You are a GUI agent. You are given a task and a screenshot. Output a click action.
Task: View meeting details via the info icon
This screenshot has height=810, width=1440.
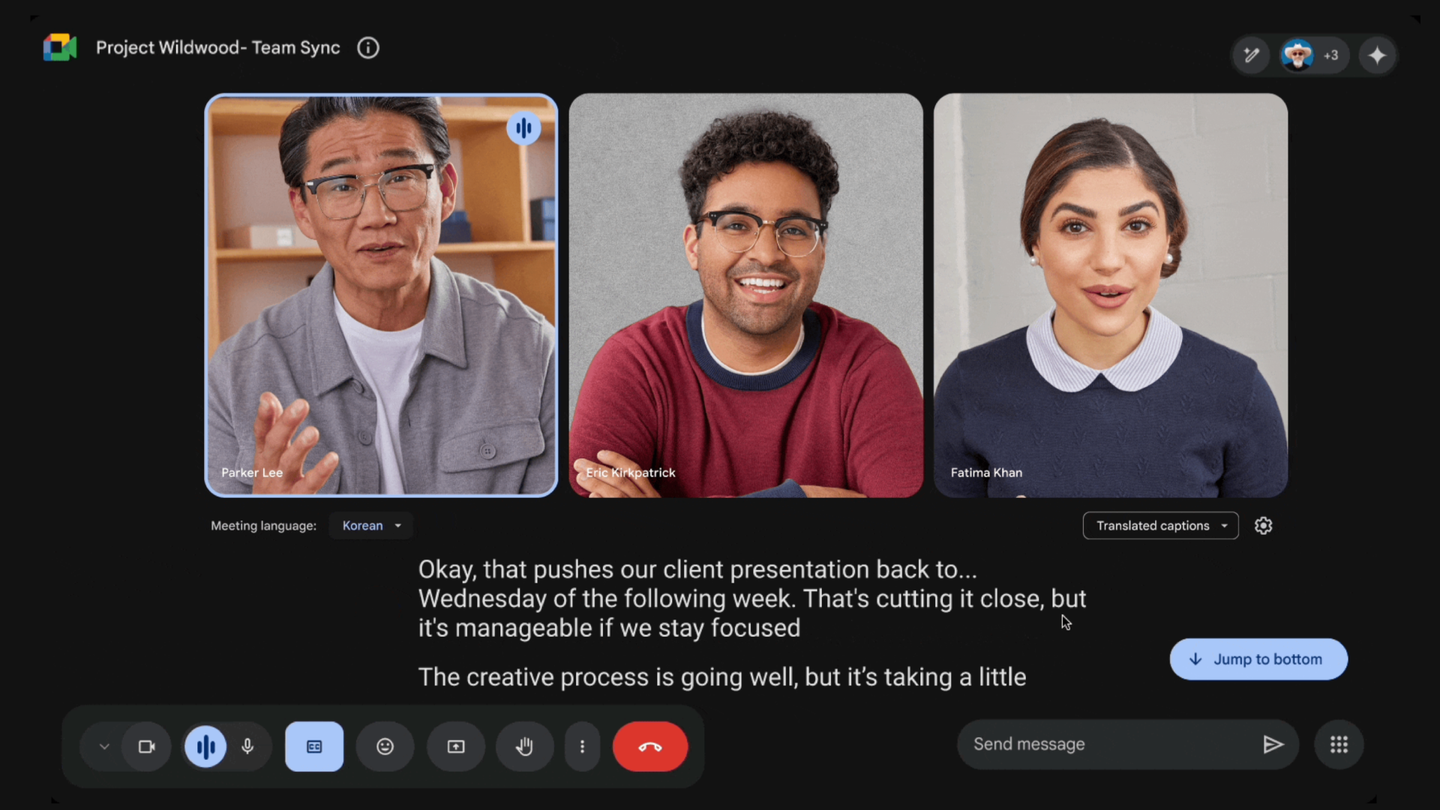click(368, 47)
